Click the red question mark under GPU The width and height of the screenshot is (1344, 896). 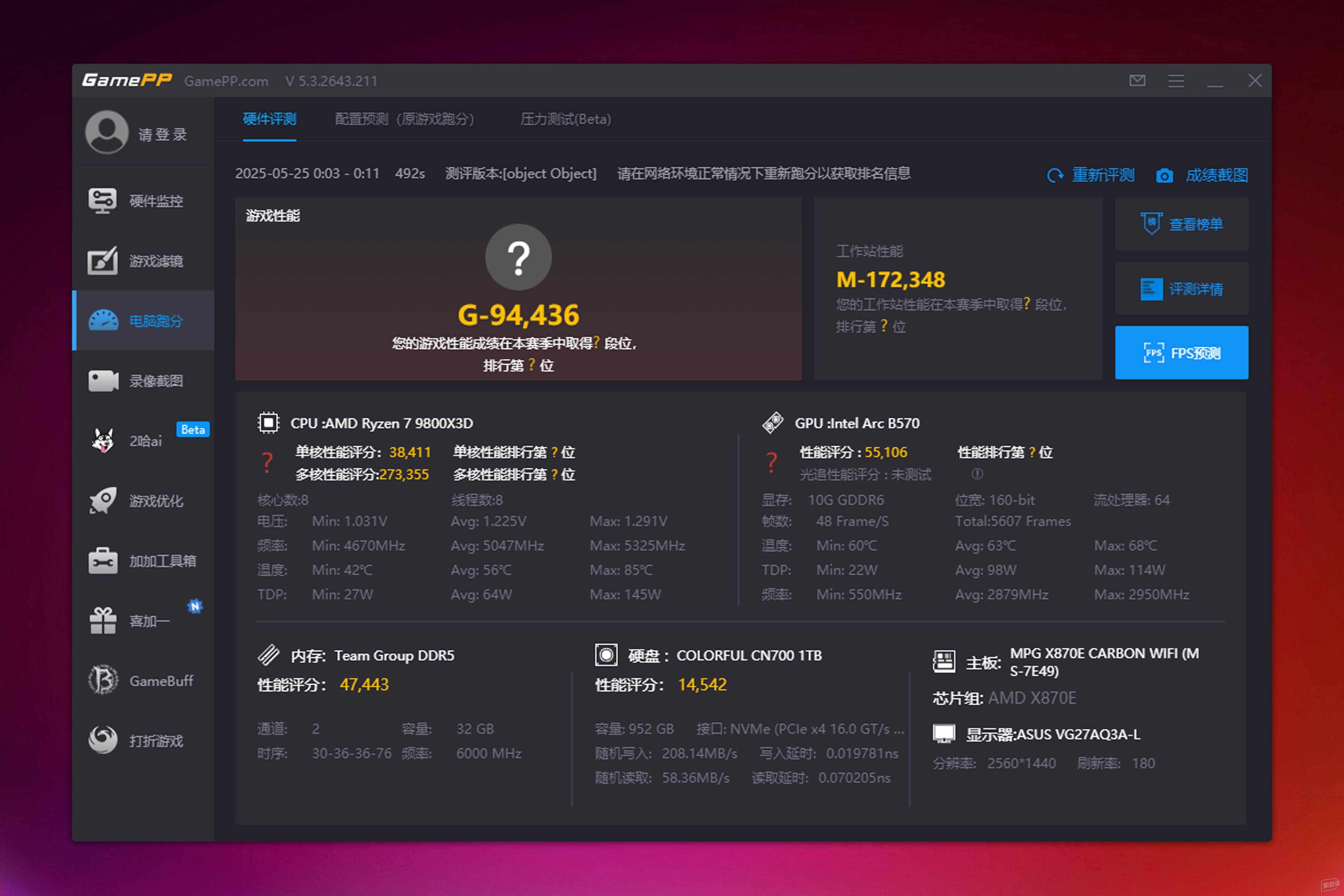click(771, 462)
